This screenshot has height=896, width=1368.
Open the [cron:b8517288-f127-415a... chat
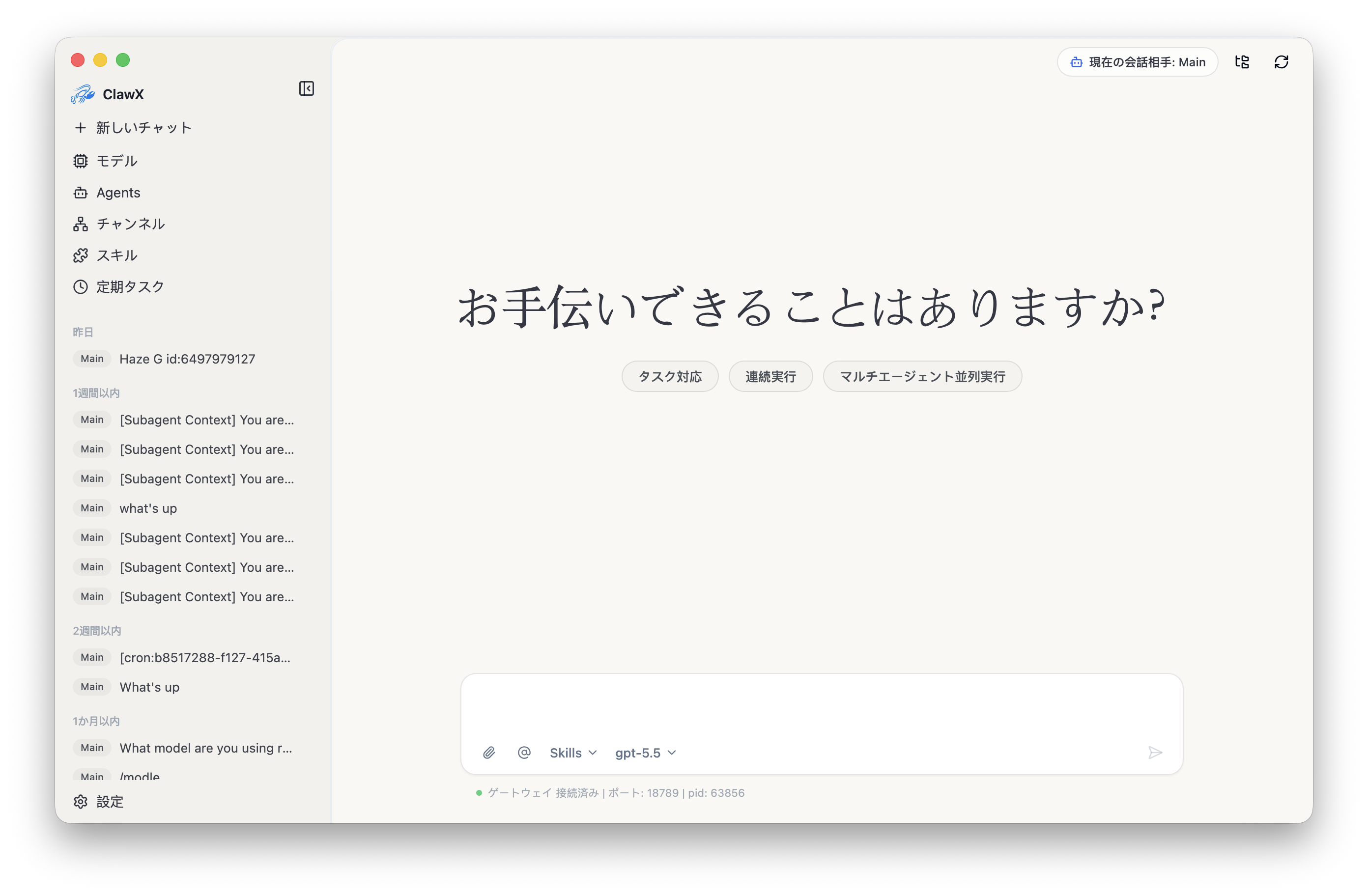193,658
